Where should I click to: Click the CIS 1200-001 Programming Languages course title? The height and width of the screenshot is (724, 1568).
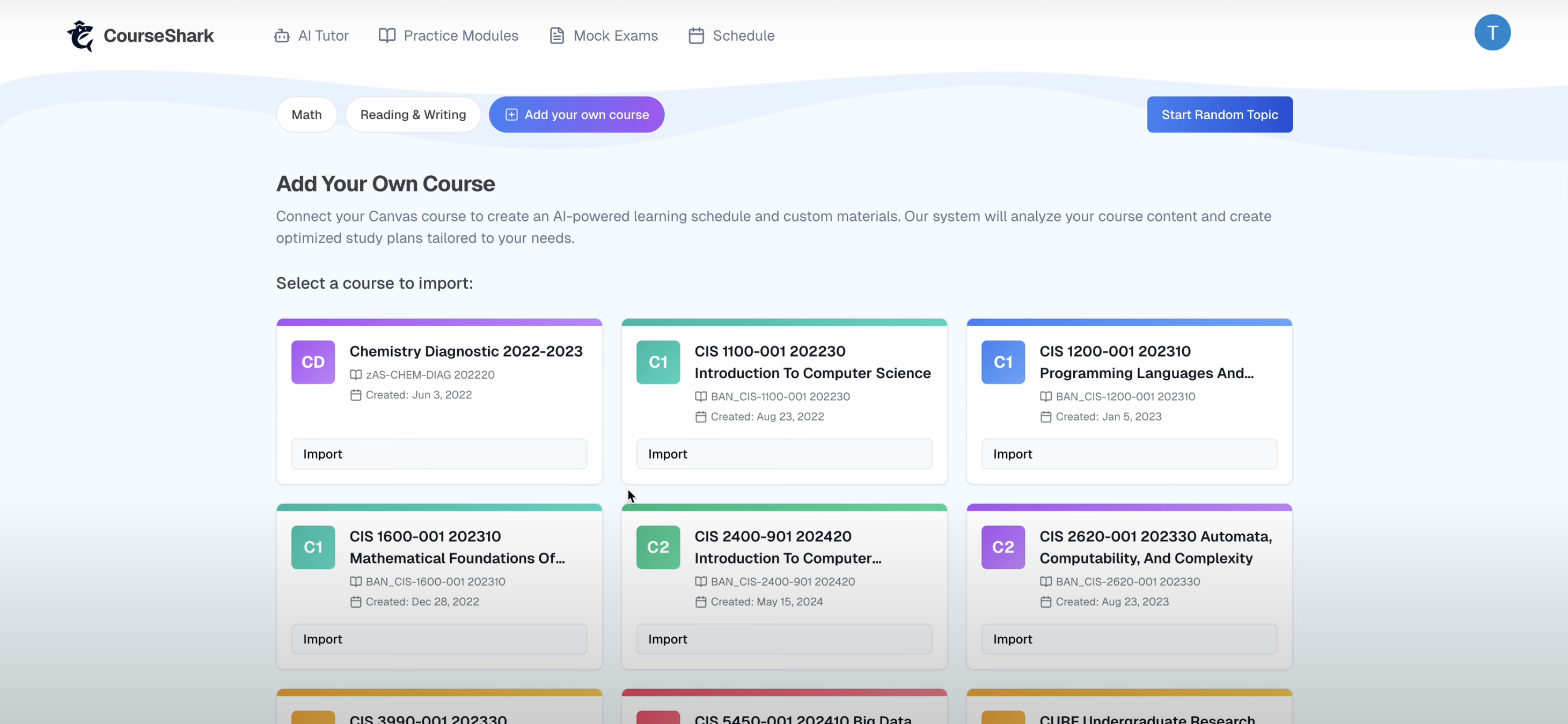[x=1146, y=362]
